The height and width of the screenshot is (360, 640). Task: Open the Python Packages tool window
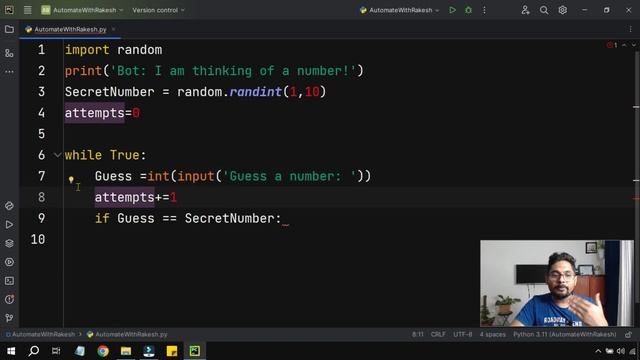point(9,206)
